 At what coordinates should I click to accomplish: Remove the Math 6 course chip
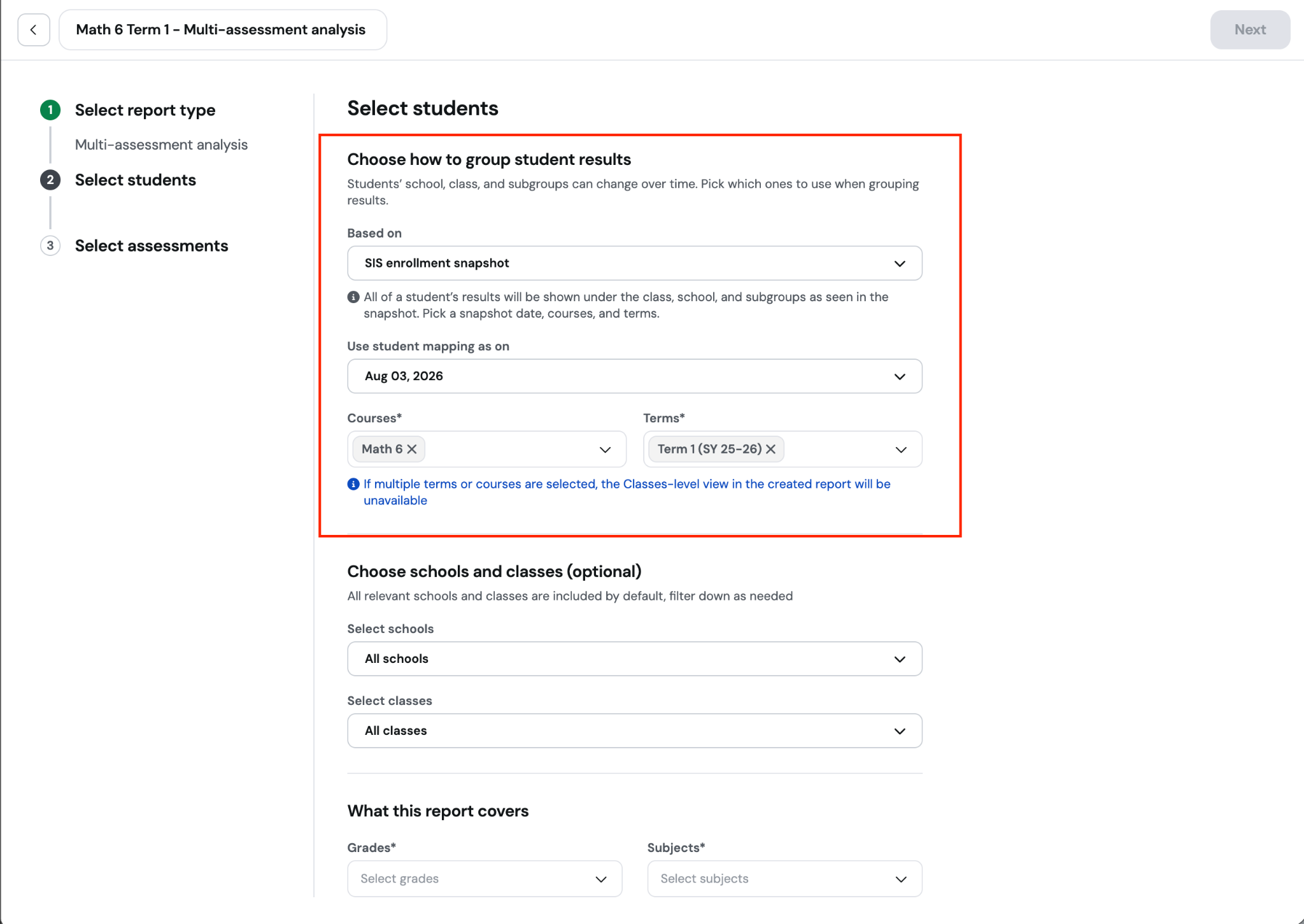(412, 449)
